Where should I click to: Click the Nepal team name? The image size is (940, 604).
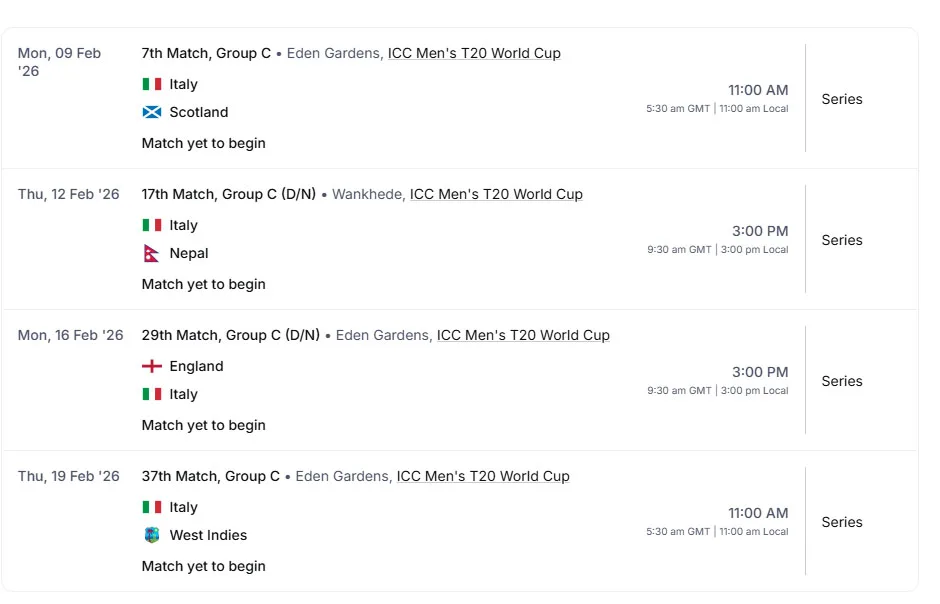click(189, 254)
